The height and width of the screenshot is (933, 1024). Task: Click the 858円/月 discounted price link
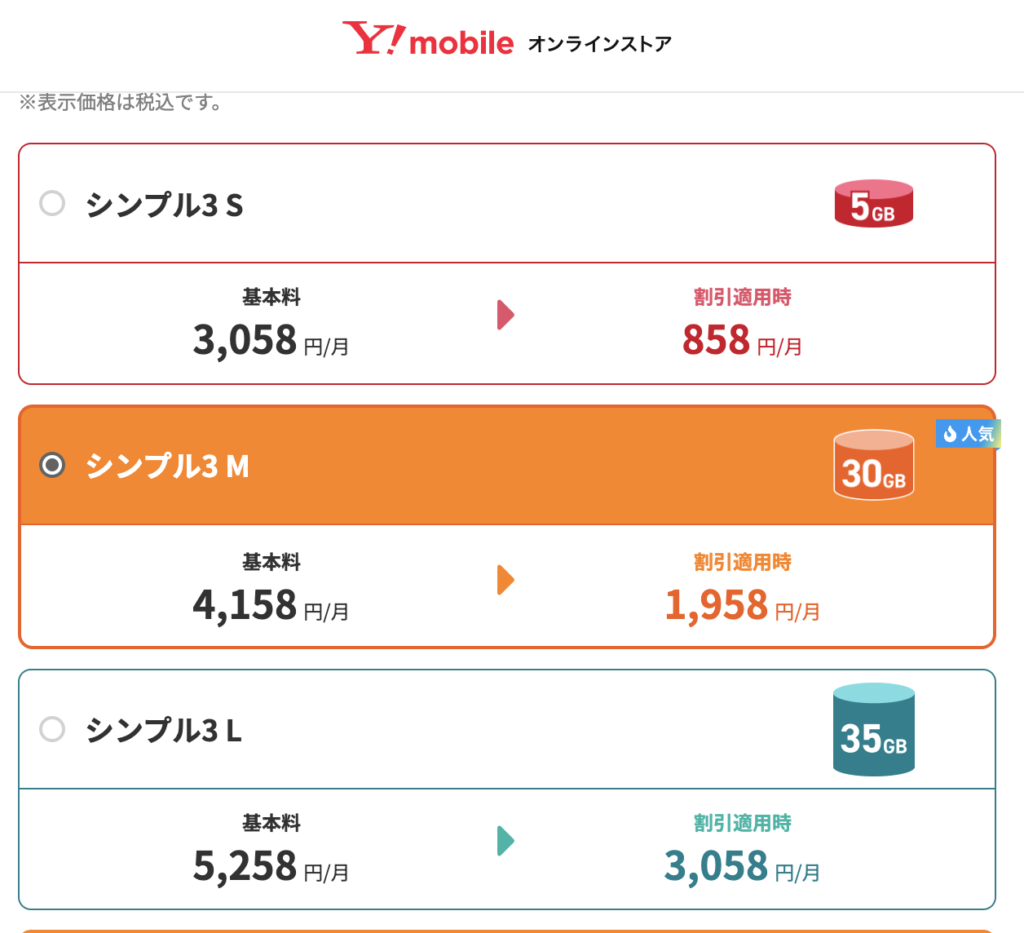click(x=742, y=341)
